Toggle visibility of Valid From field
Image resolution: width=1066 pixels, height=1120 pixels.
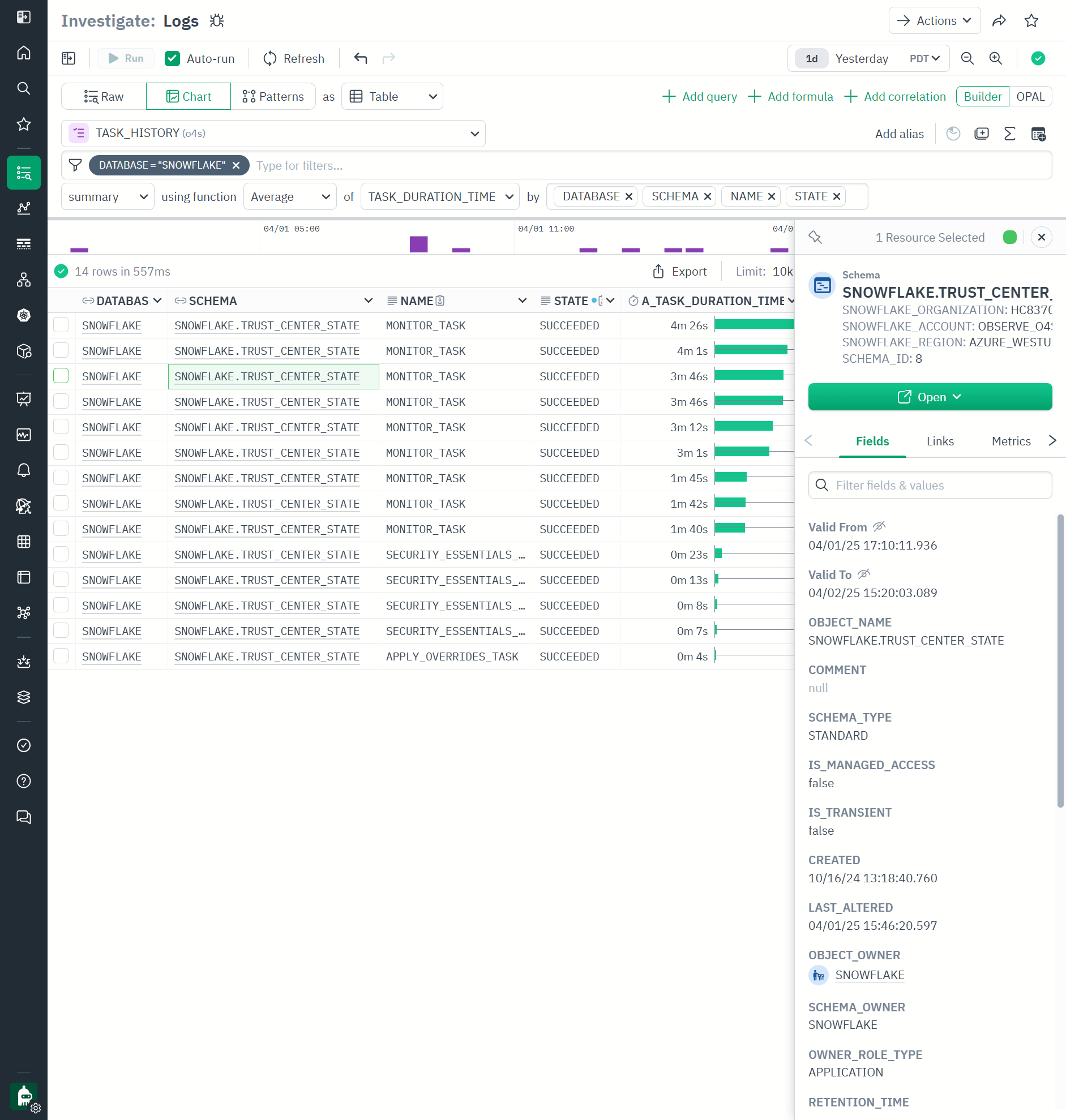879,526
